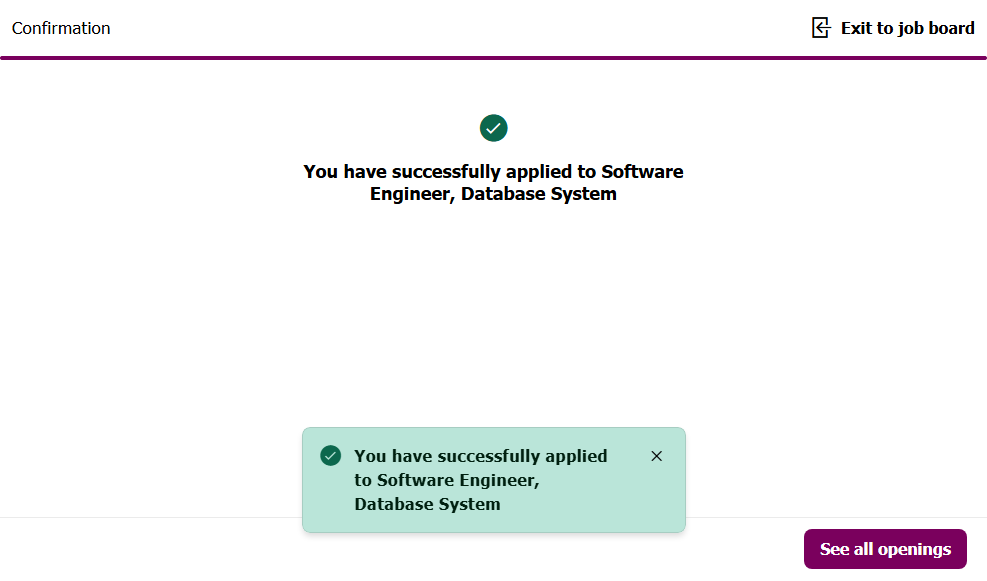Viewport: 987px width, 581px height.
Task: Select the 'Confirmation' header label
Action: 61,28
